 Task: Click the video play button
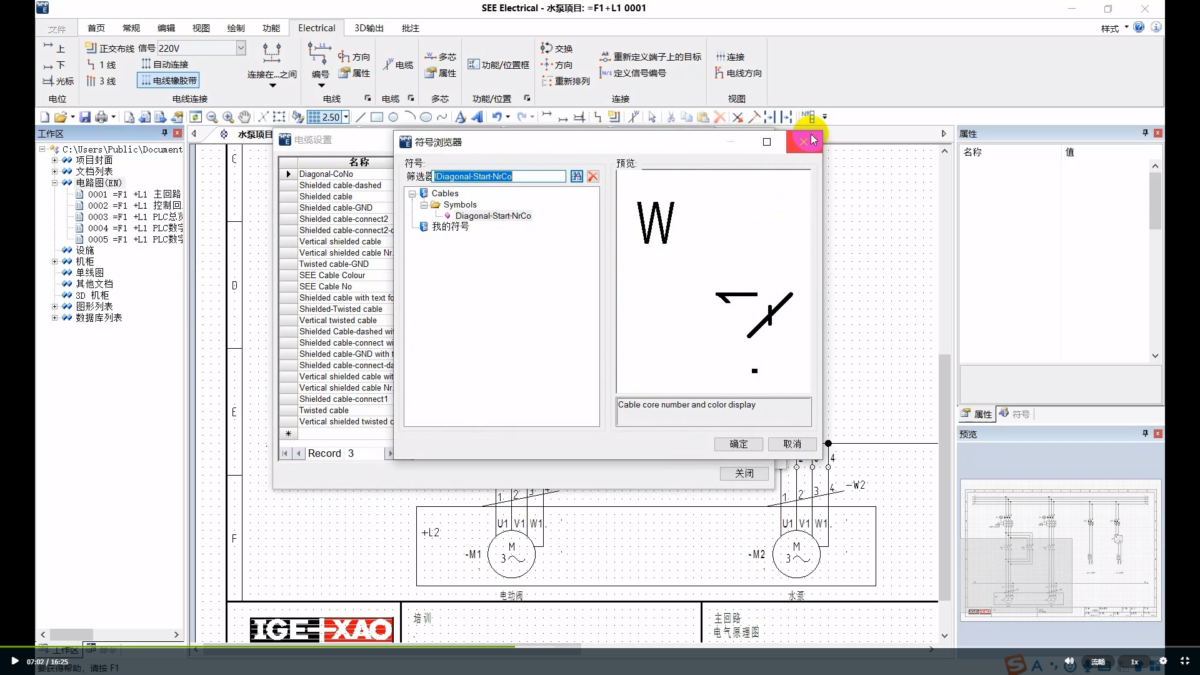[14, 661]
